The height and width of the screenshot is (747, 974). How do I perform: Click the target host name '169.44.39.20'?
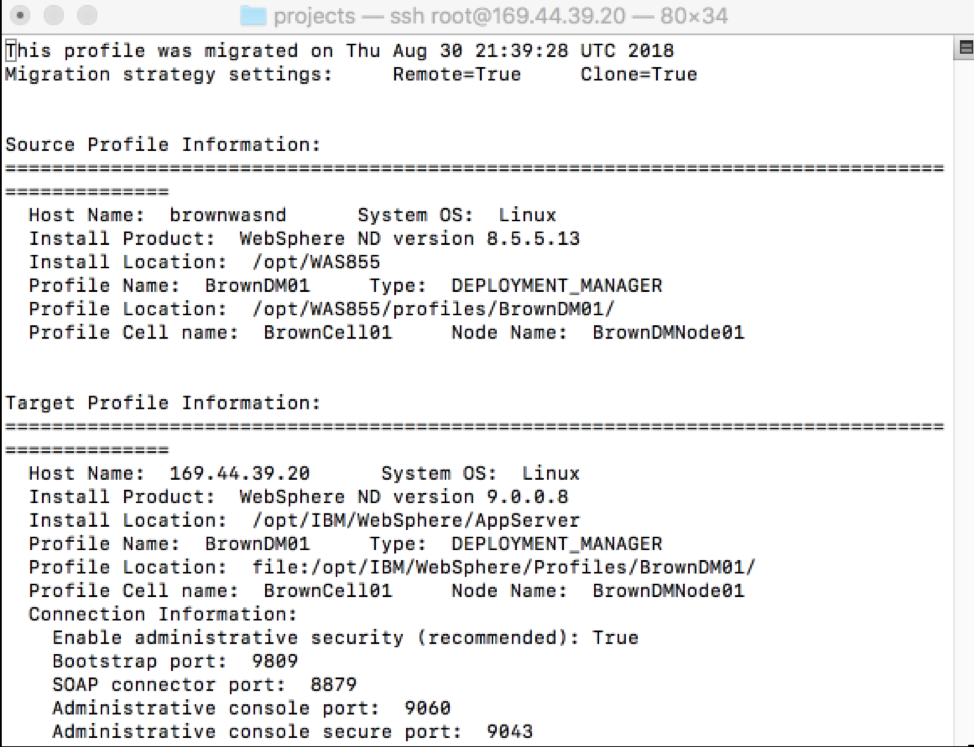coord(240,473)
